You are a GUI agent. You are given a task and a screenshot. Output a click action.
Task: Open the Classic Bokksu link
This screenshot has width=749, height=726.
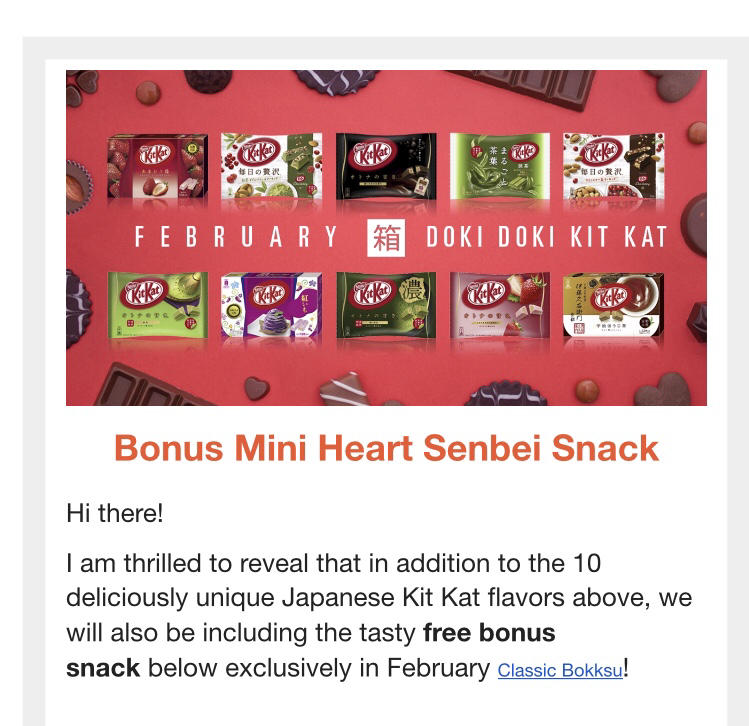coord(560,670)
